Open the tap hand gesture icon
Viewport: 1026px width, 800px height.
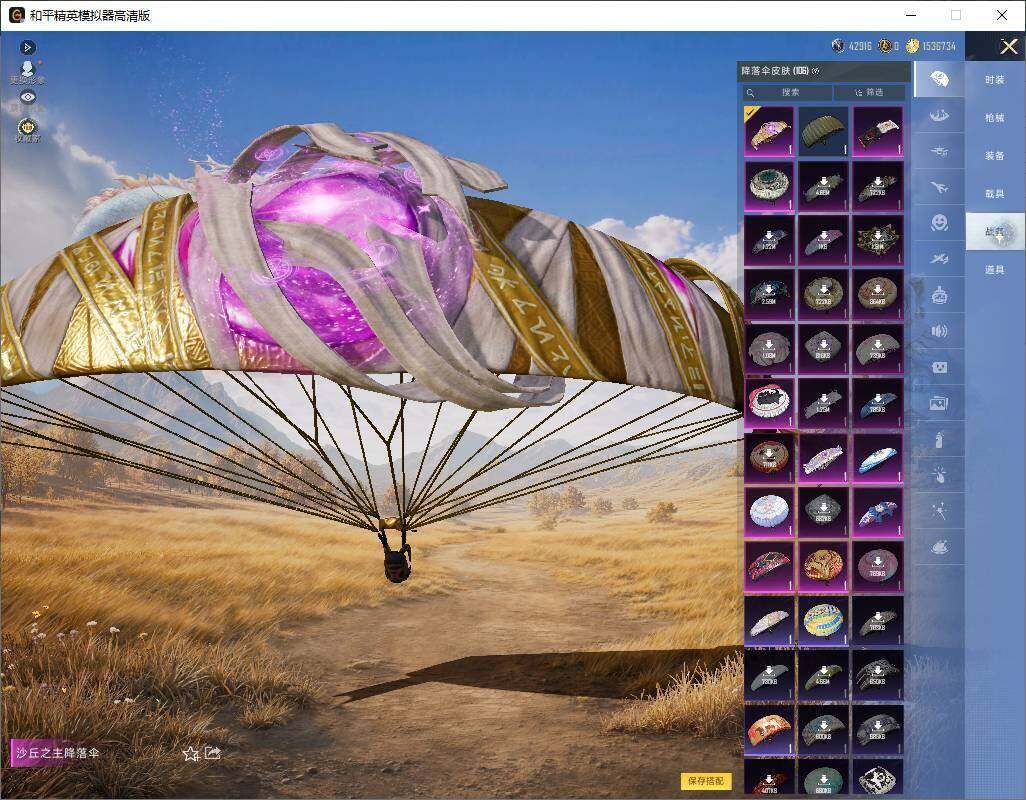pyautogui.click(x=939, y=476)
